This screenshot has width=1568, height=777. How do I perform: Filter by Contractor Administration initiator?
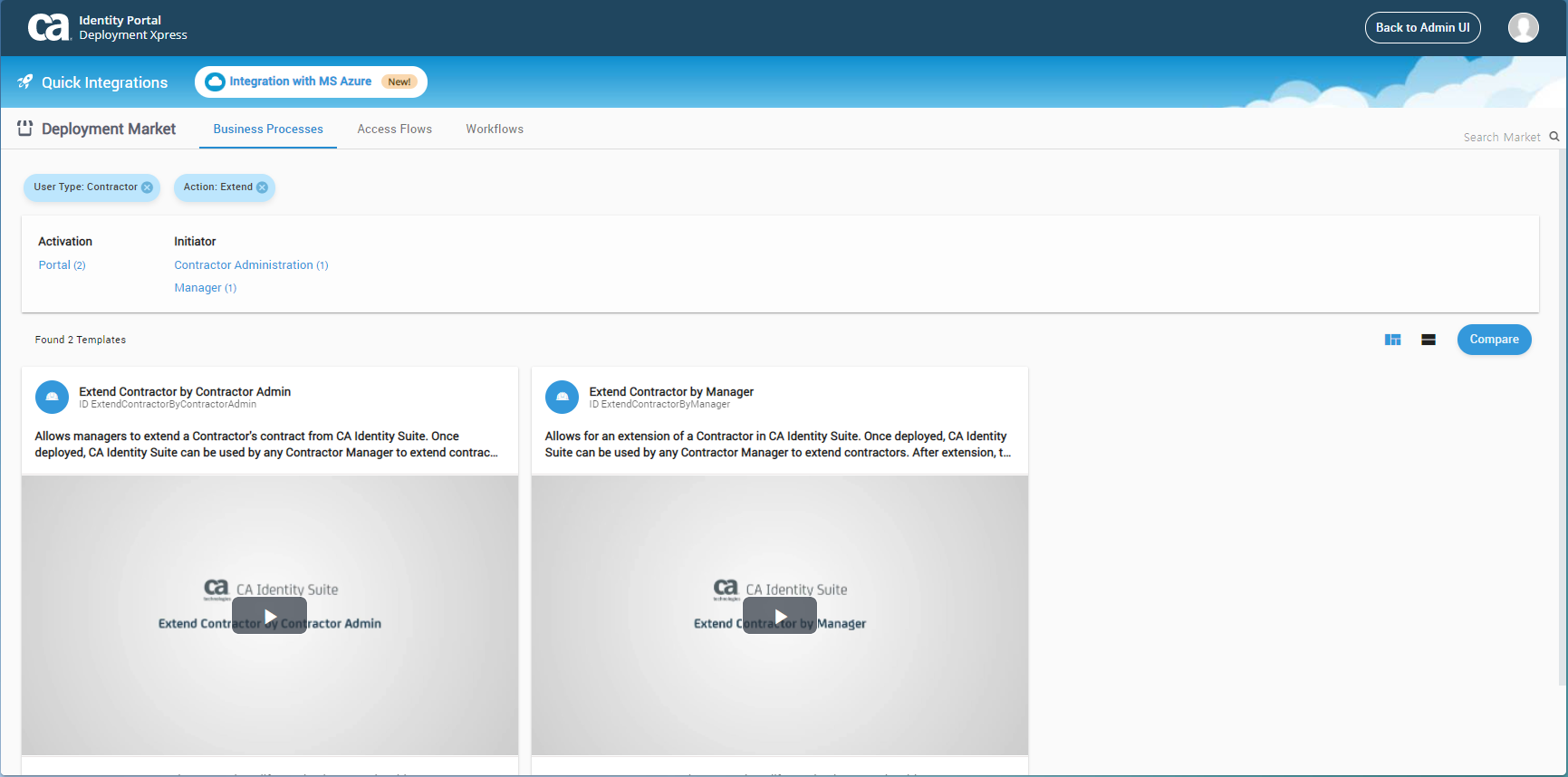(x=251, y=265)
